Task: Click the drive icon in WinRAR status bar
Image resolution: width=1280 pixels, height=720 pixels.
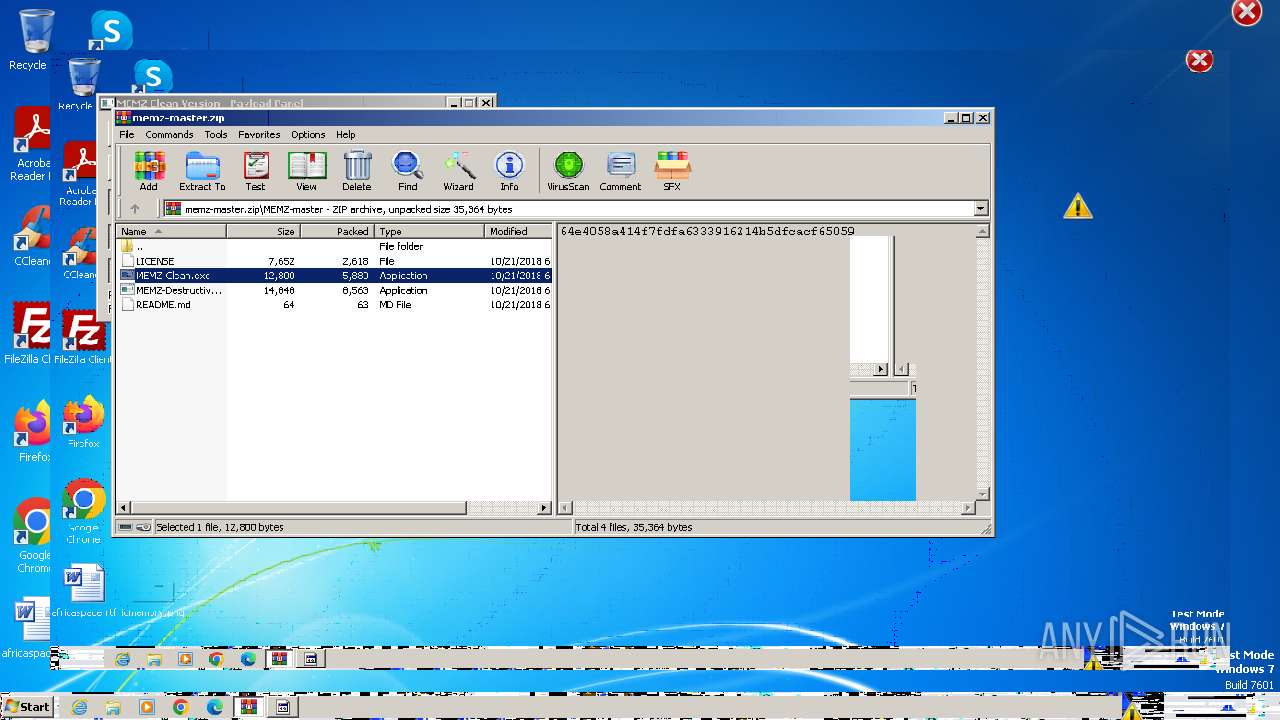Action: click(x=126, y=527)
